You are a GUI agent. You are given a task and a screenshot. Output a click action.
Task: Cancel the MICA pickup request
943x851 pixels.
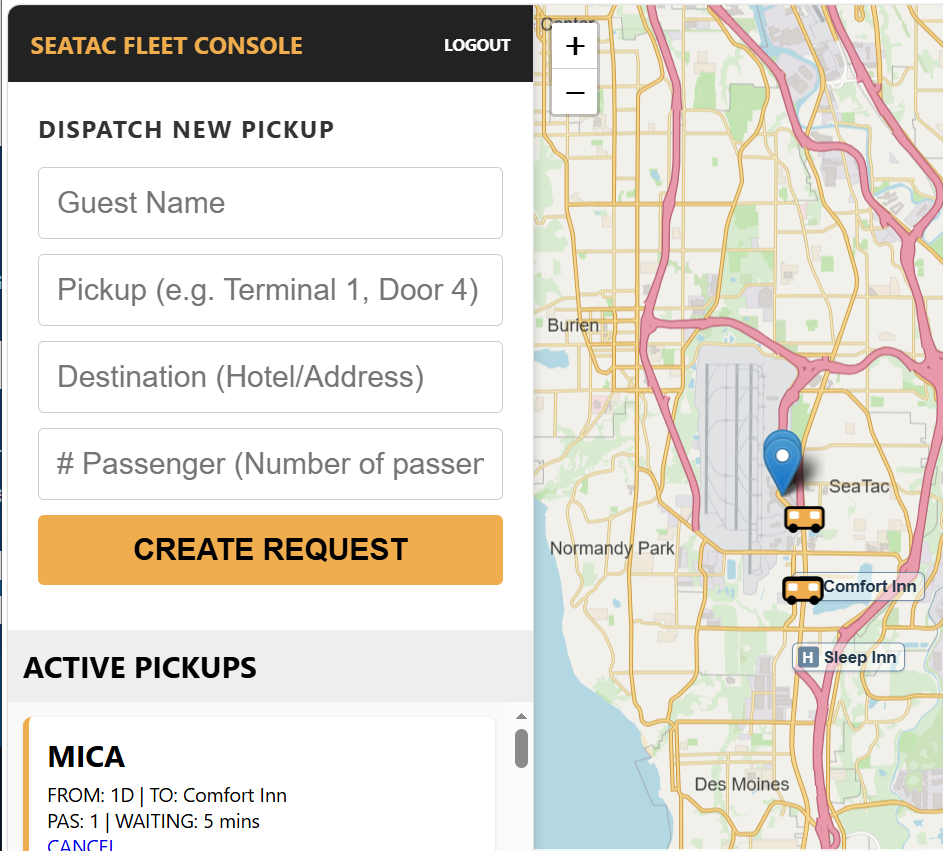81,844
